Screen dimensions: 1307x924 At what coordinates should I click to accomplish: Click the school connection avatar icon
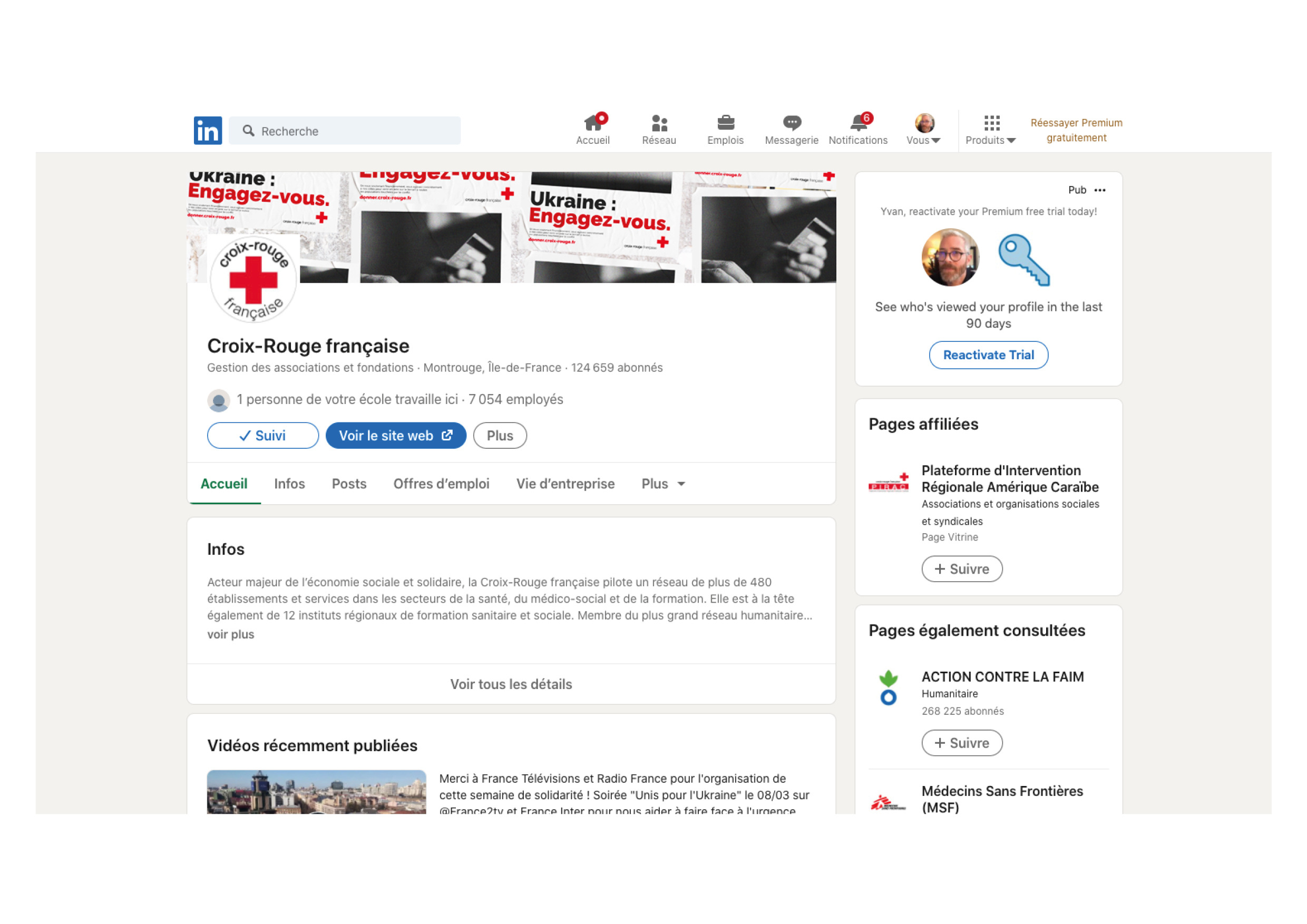click(219, 400)
